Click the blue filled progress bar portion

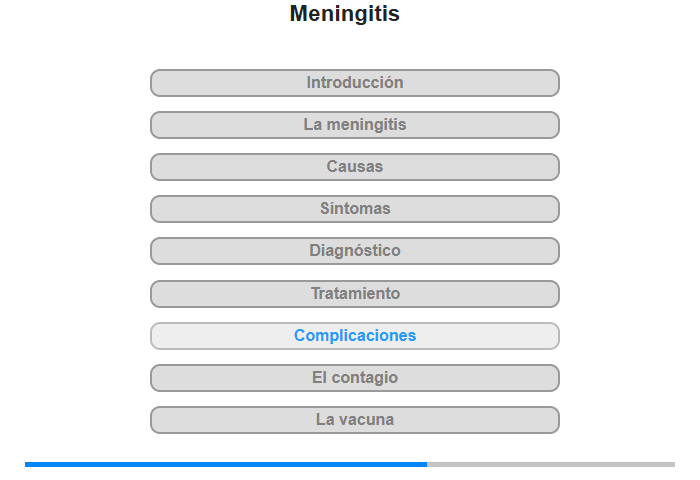[x=226, y=464]
